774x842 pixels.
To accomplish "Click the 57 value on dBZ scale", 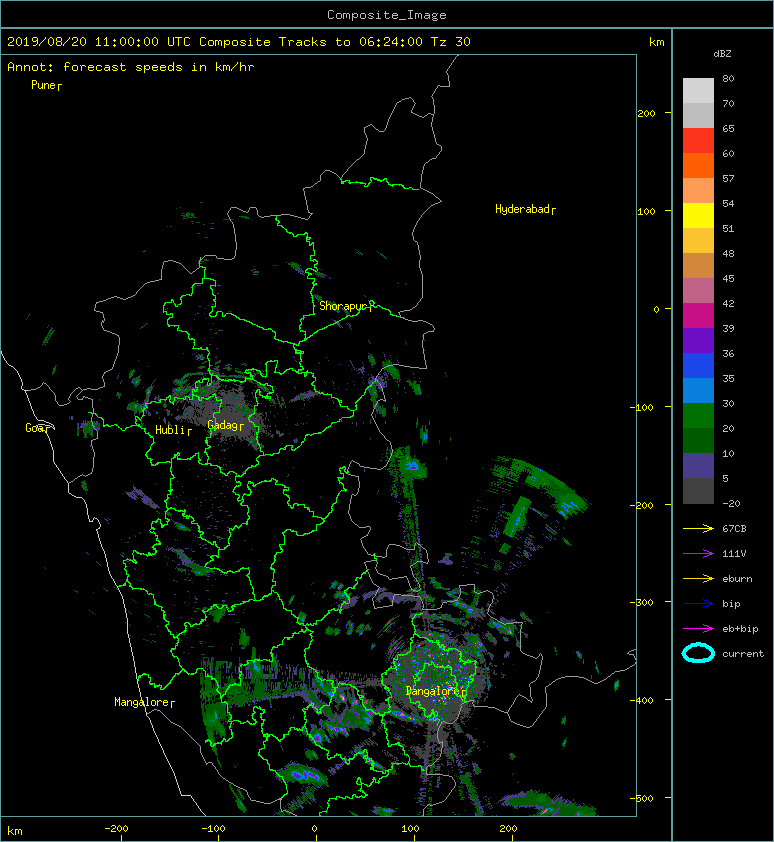I will click(728, 178).
